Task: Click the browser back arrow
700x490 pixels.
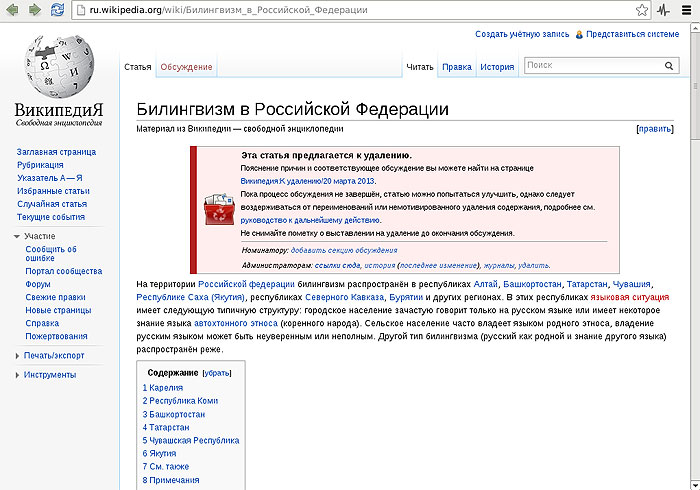Action: (13, 10)
